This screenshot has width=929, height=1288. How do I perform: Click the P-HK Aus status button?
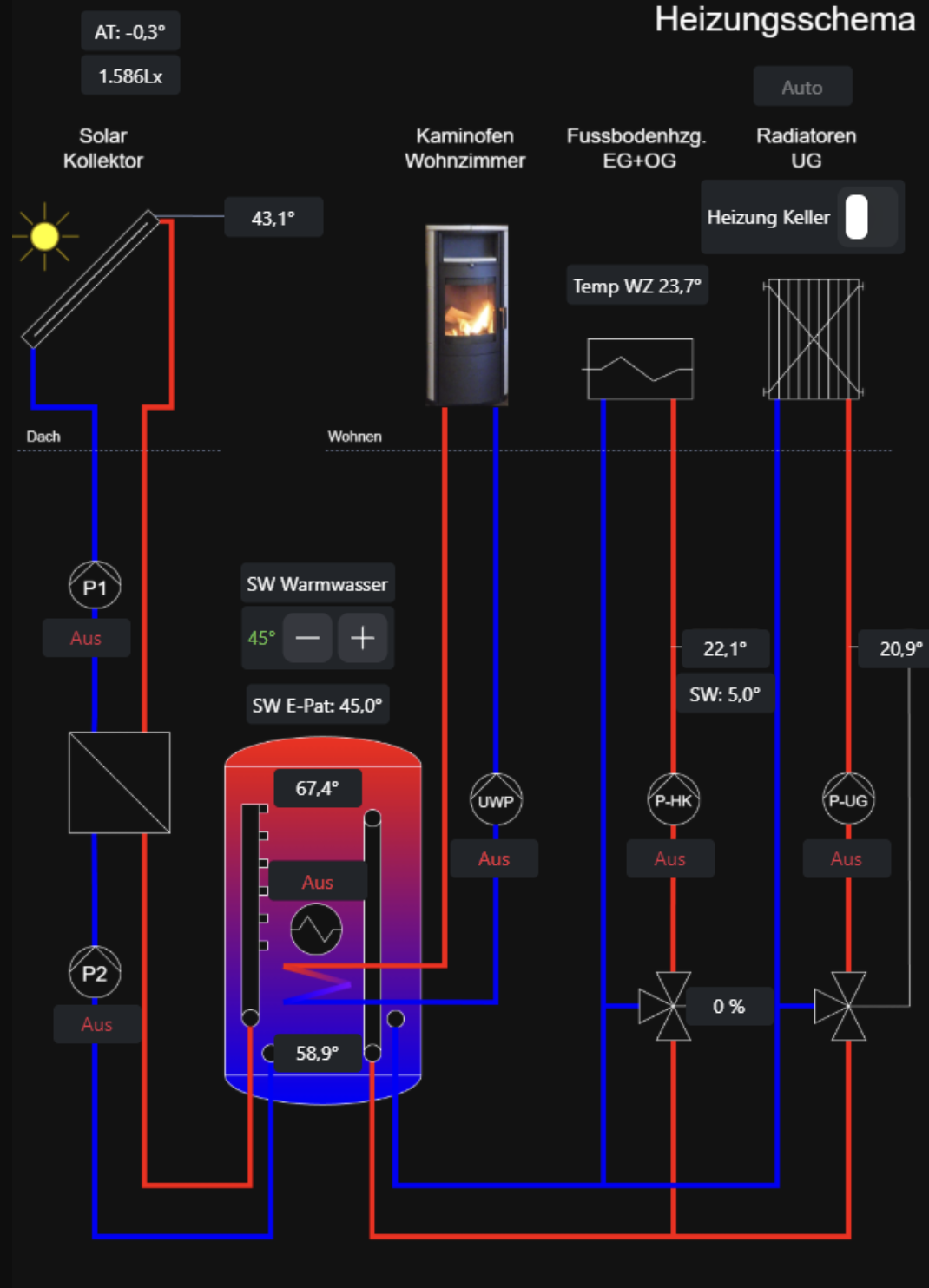(670, 858)
